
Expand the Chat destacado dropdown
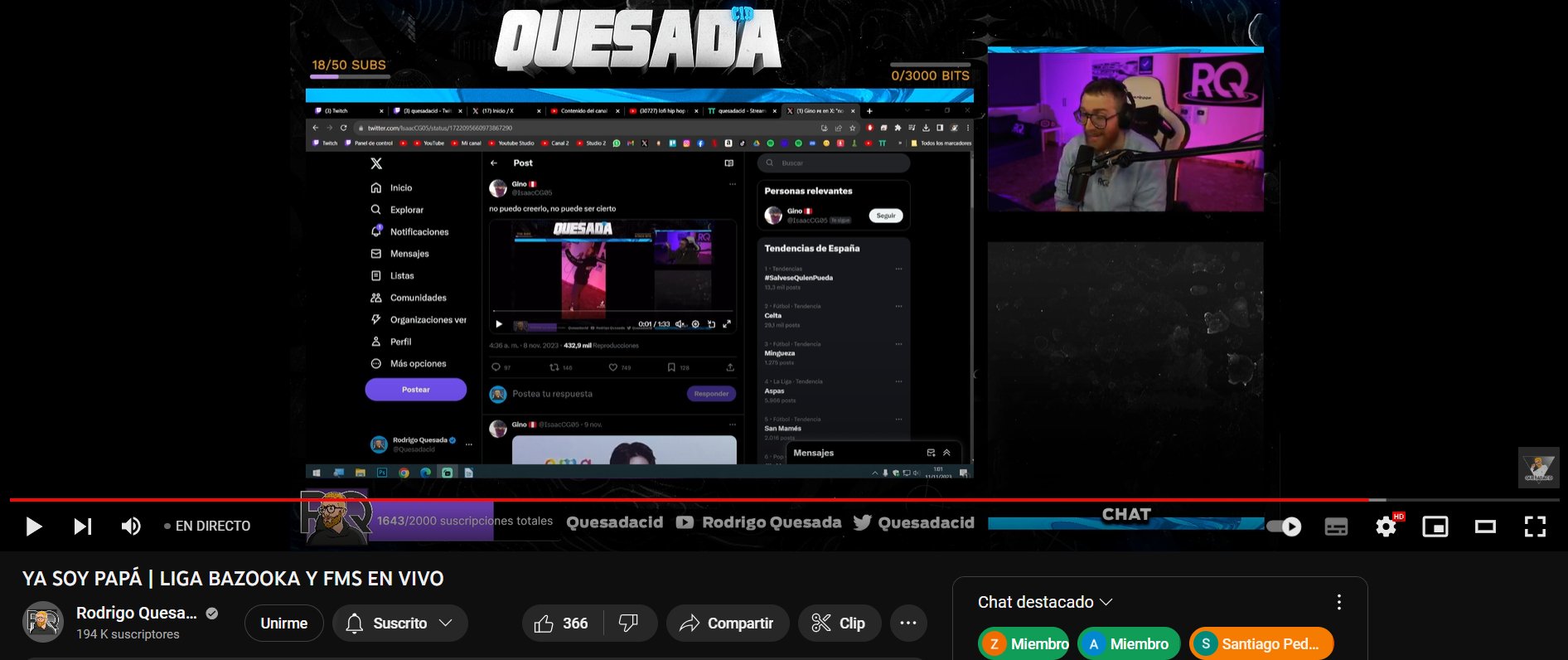[1045, 602]
